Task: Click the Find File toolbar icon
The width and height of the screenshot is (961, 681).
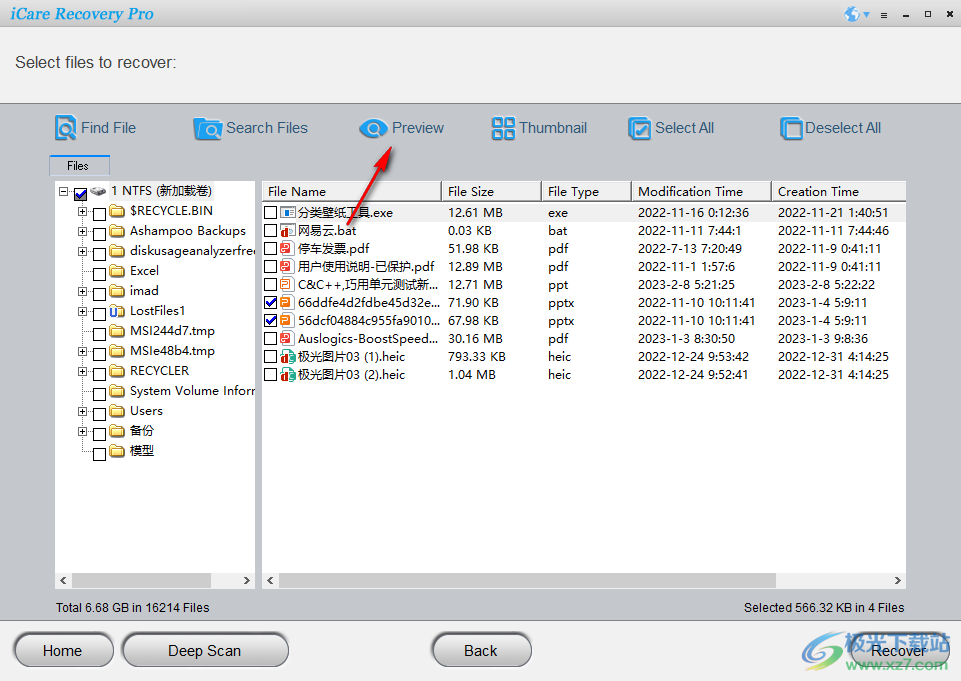Action: pyautogui.click(x=66, y=128)
